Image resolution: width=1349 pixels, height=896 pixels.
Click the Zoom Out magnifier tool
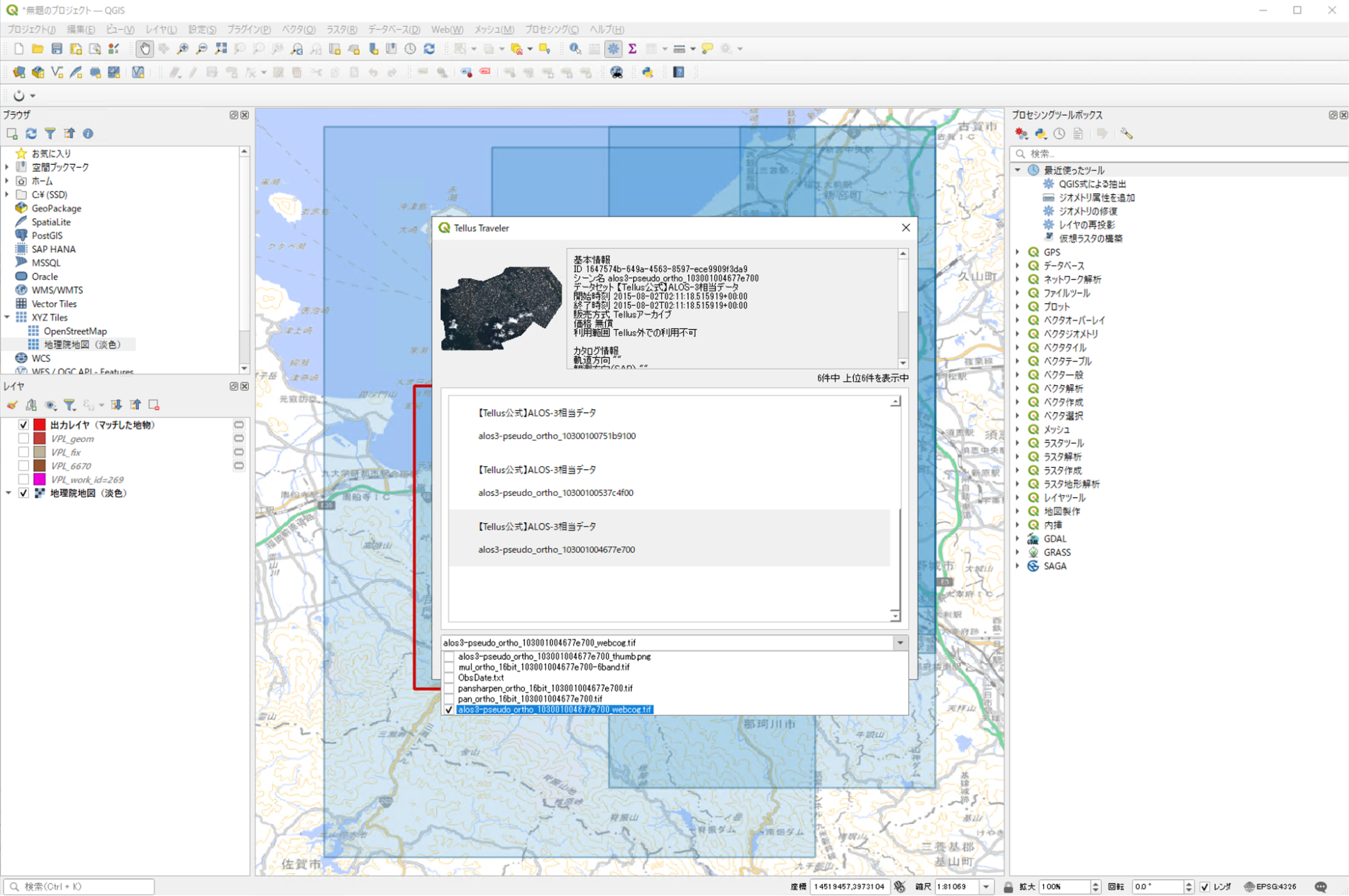pyautogui.click(x=202, y=49)
